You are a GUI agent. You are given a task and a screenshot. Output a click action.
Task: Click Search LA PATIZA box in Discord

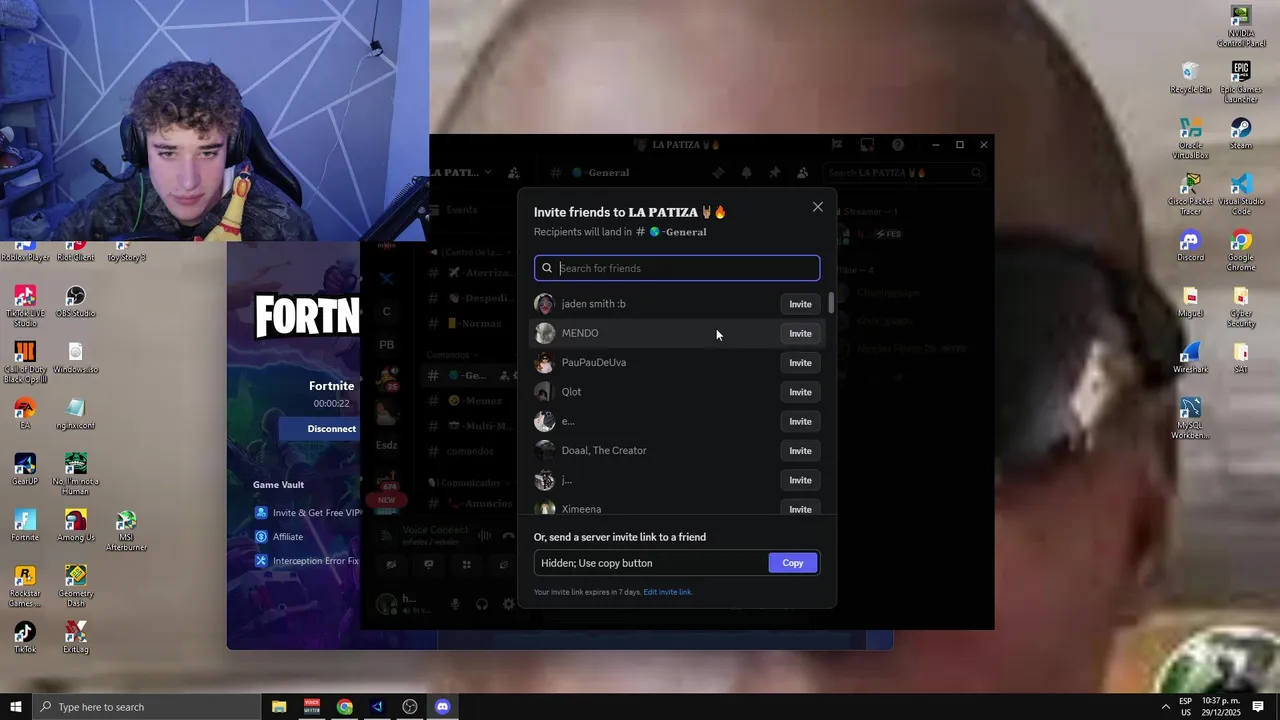pyautogui.click(x=905, y=173)
